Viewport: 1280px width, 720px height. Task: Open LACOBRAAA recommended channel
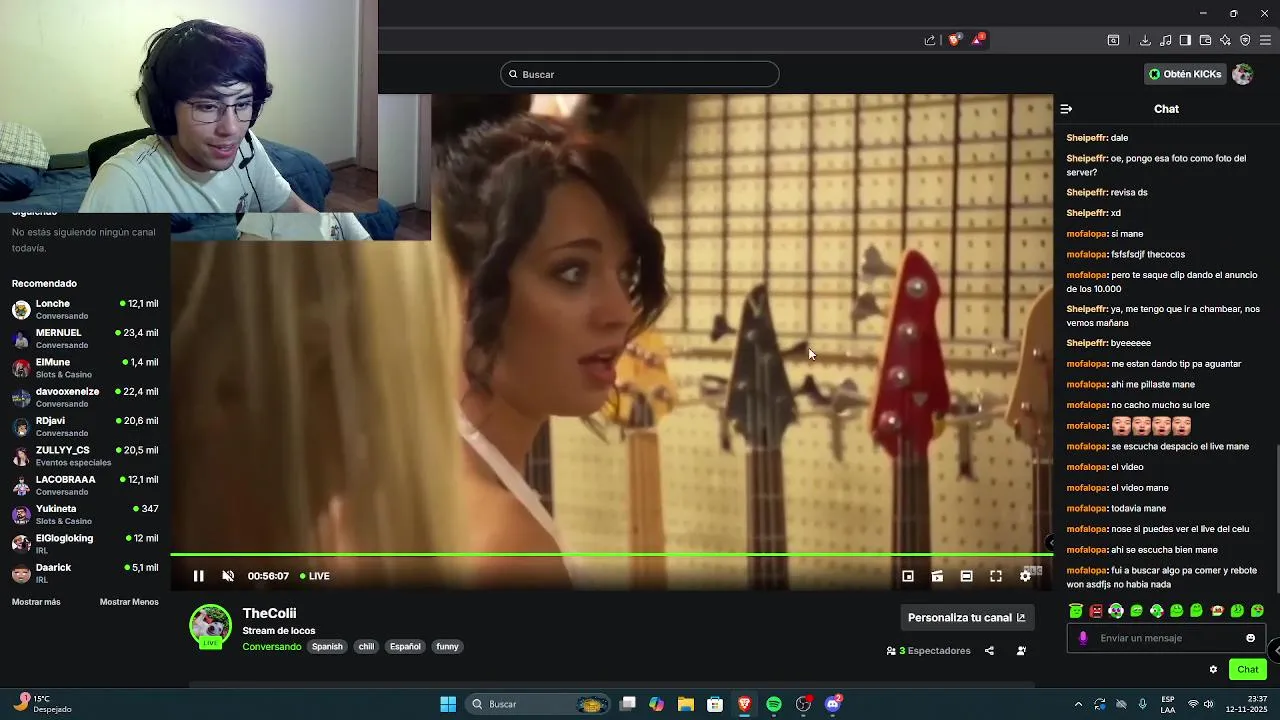coord(85,485)
